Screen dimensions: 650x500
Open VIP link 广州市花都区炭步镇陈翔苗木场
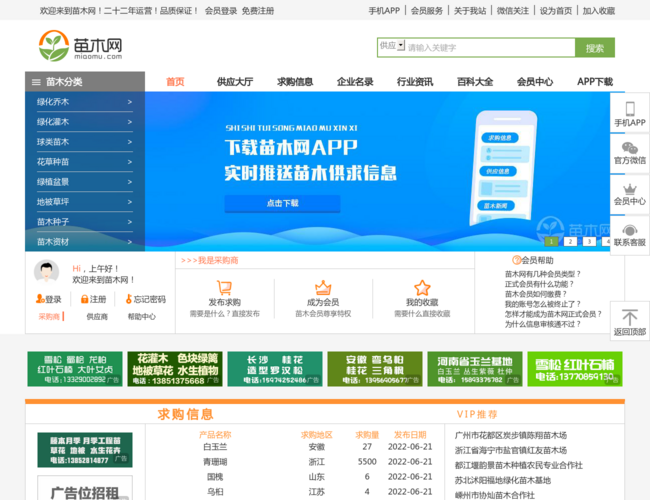(511, 435)
